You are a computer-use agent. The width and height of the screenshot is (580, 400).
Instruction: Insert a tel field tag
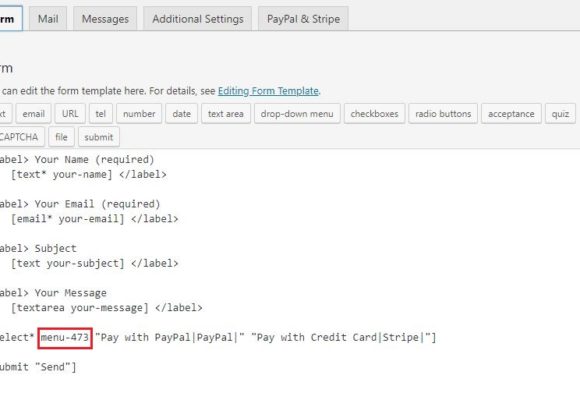101,114
